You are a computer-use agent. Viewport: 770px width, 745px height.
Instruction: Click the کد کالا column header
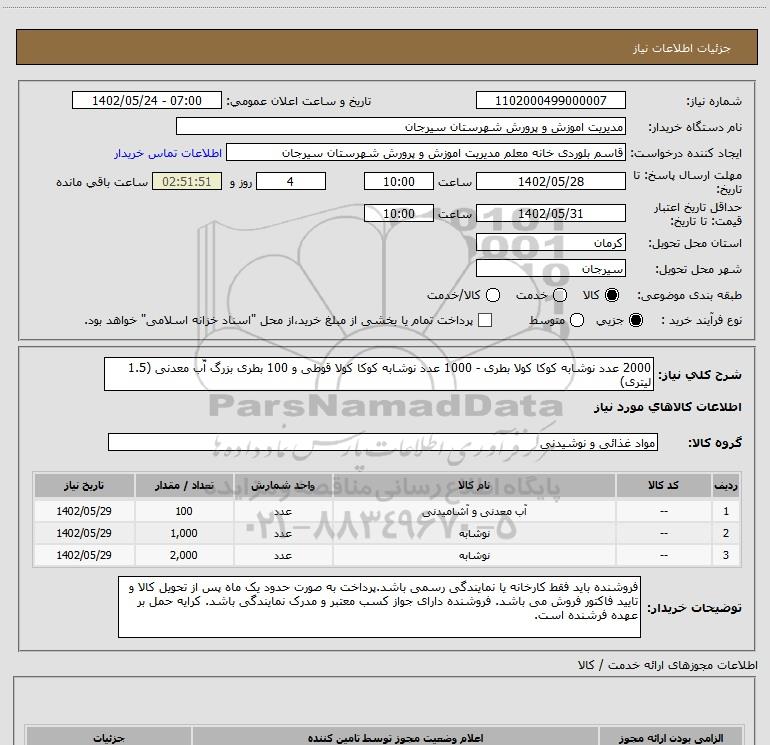point(663,485)
